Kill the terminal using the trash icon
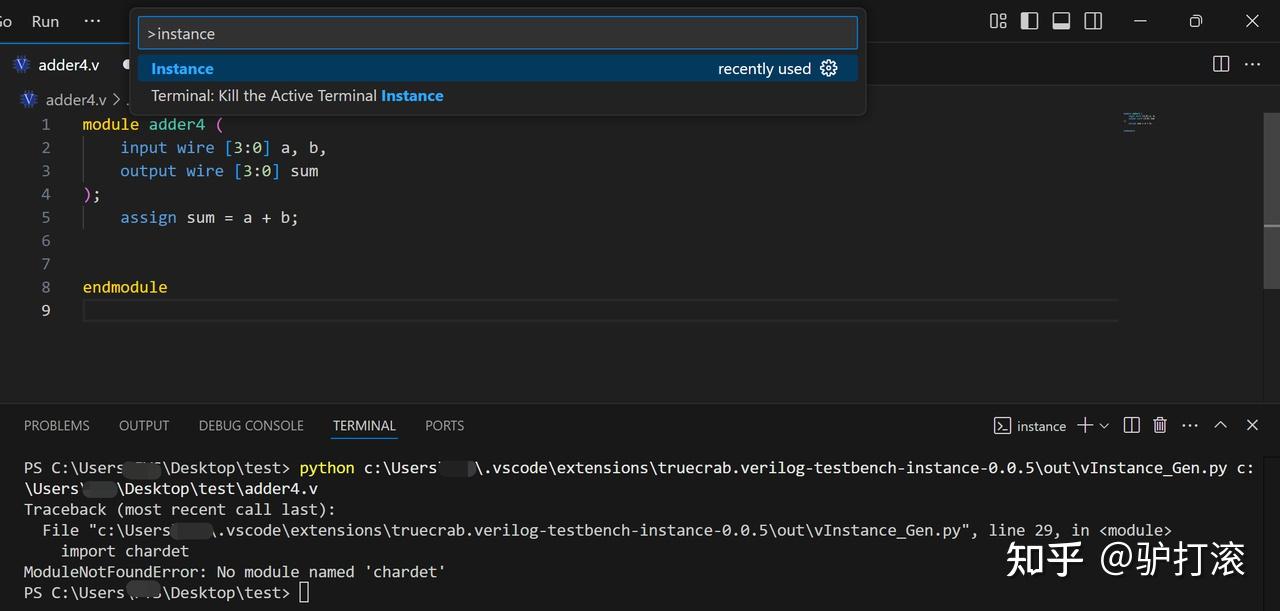Image resolution: width=1280 pixels, height=611 pixels. click(1160, 425)
